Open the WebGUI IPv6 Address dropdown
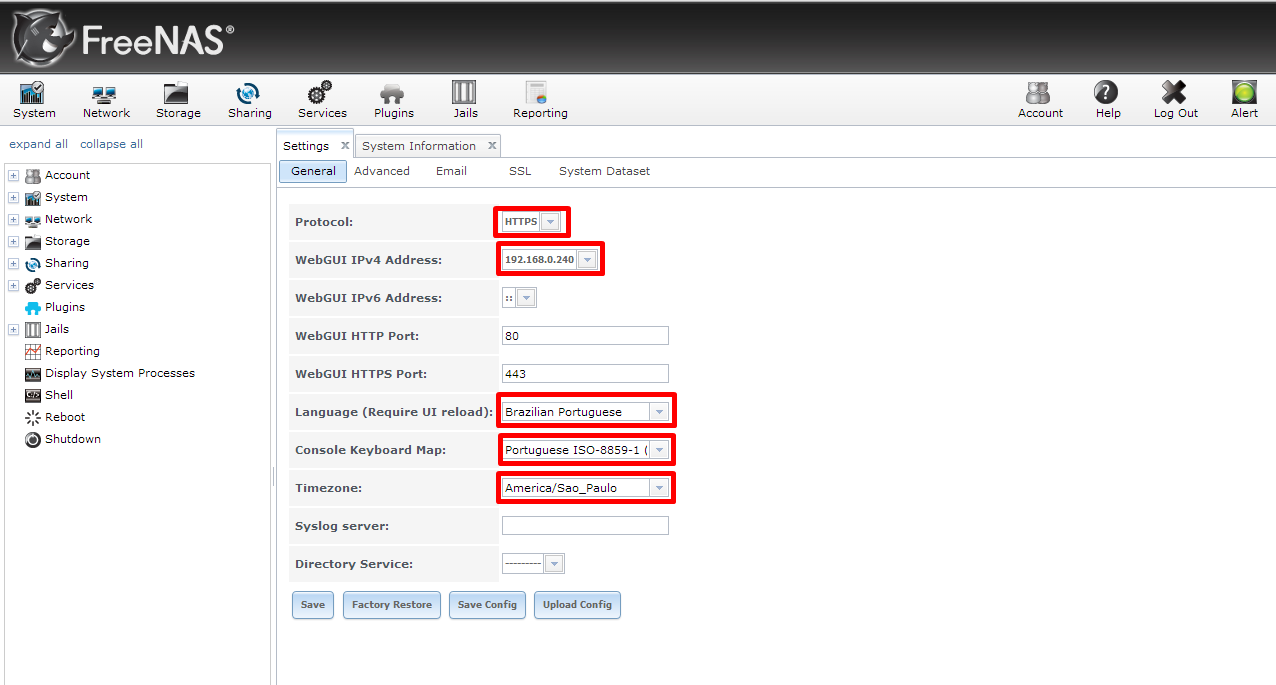This screenshot has height=685, width=1276. click(527, 298)
